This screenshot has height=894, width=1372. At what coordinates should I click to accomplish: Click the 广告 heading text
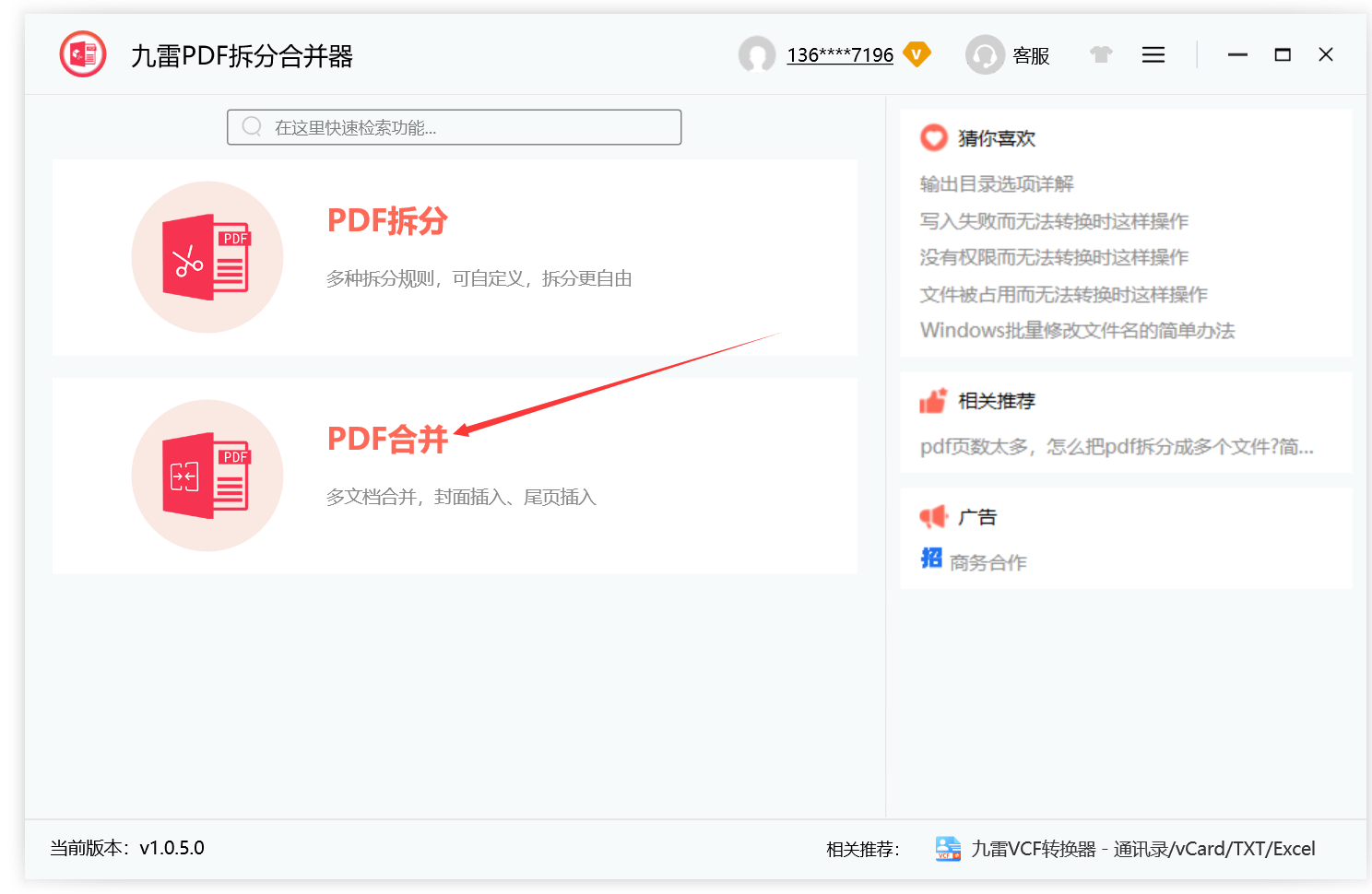point(977,517)
